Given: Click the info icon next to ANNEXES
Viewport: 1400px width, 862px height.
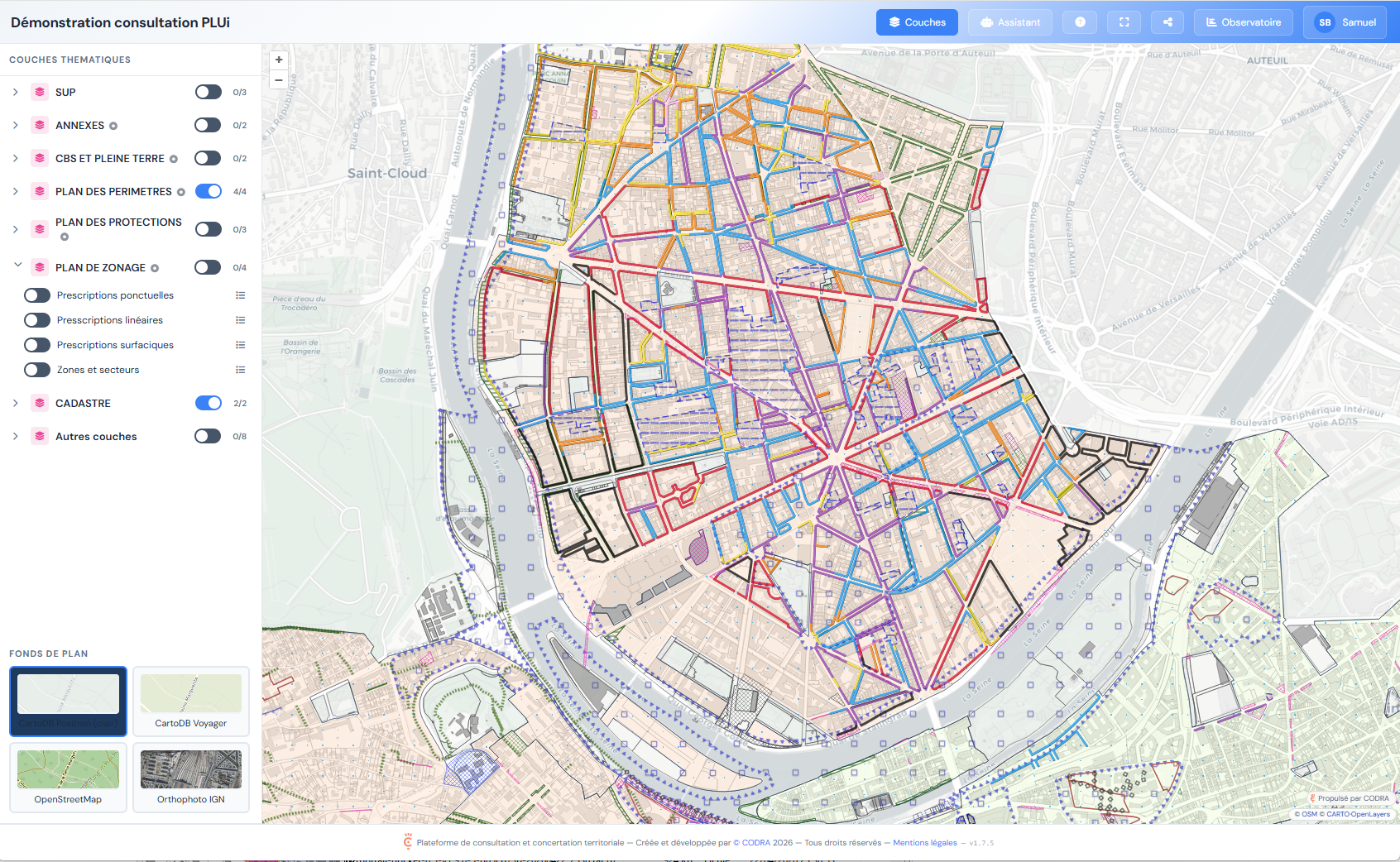Looking at the screenshot, I should pos(113,126).
